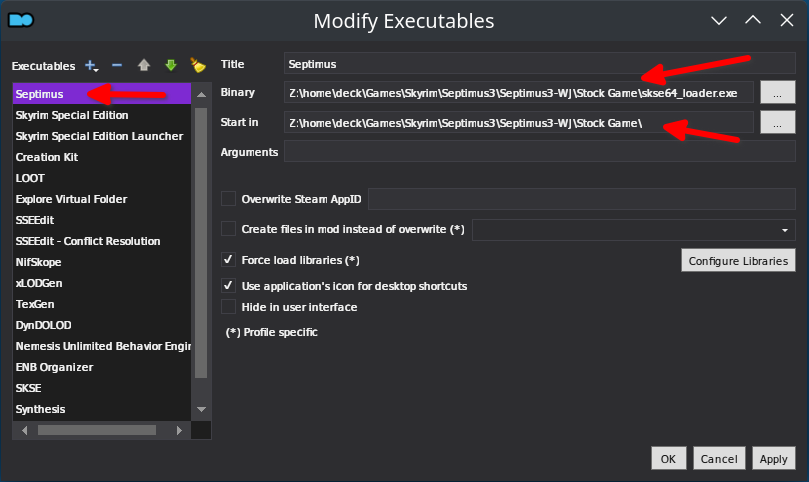Click the vertical scrollbar thumb in list

click(201, 243)
